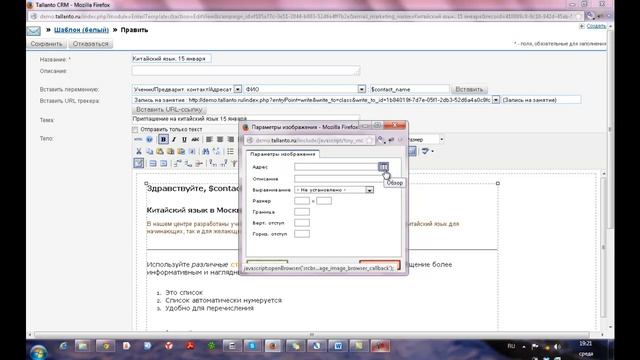Center-align text in the editor
This screenshot has width=640, height=360.
tap(220, 140)
